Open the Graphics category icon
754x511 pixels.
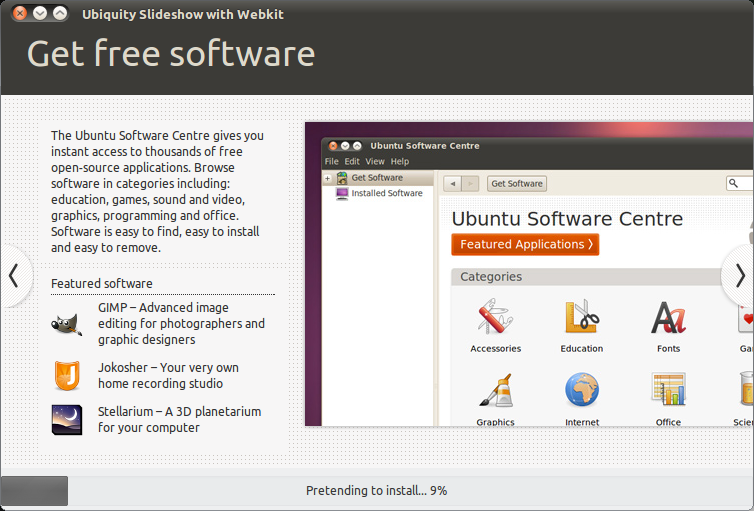pyautogui.click(x=495, y=390)
